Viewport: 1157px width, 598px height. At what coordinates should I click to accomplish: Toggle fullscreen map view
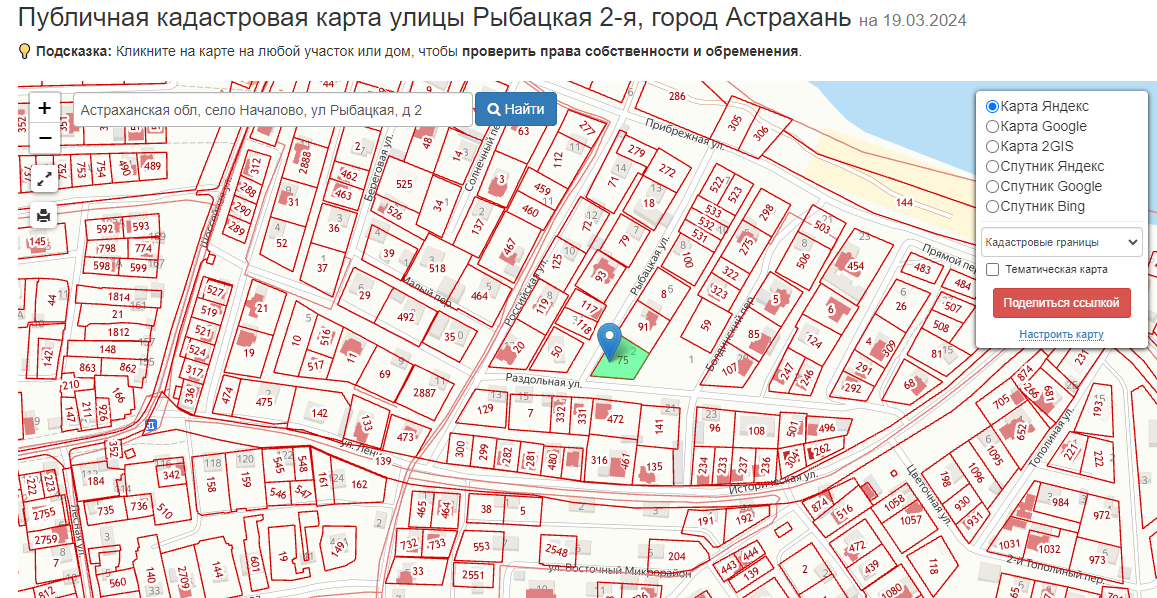tap(44, 178)
